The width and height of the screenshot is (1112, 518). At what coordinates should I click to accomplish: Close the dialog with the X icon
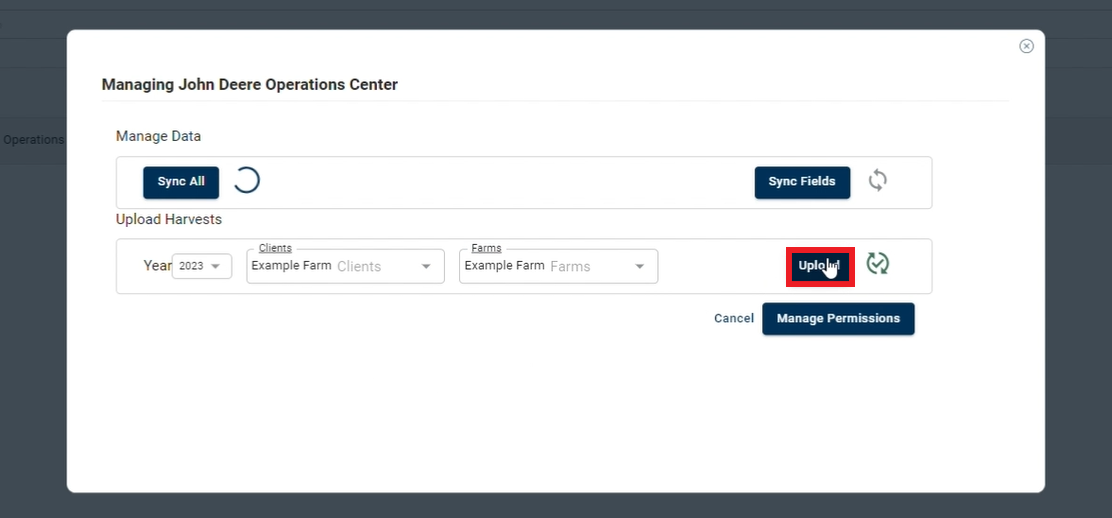tap(1026, 46)
